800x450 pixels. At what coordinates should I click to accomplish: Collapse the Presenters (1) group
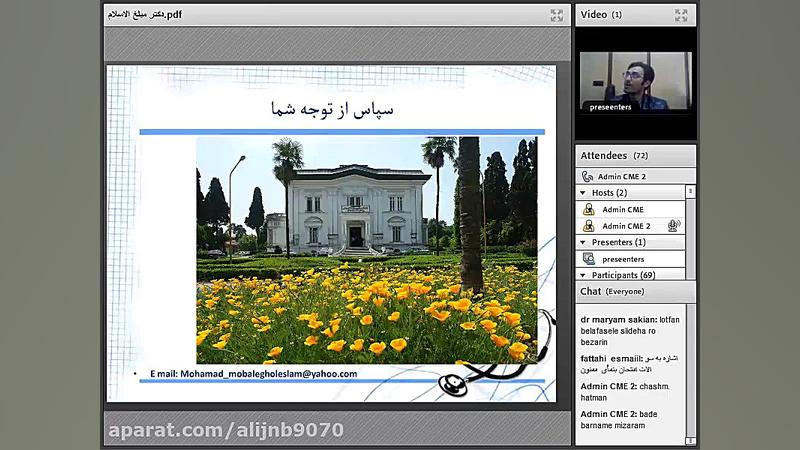583,242
